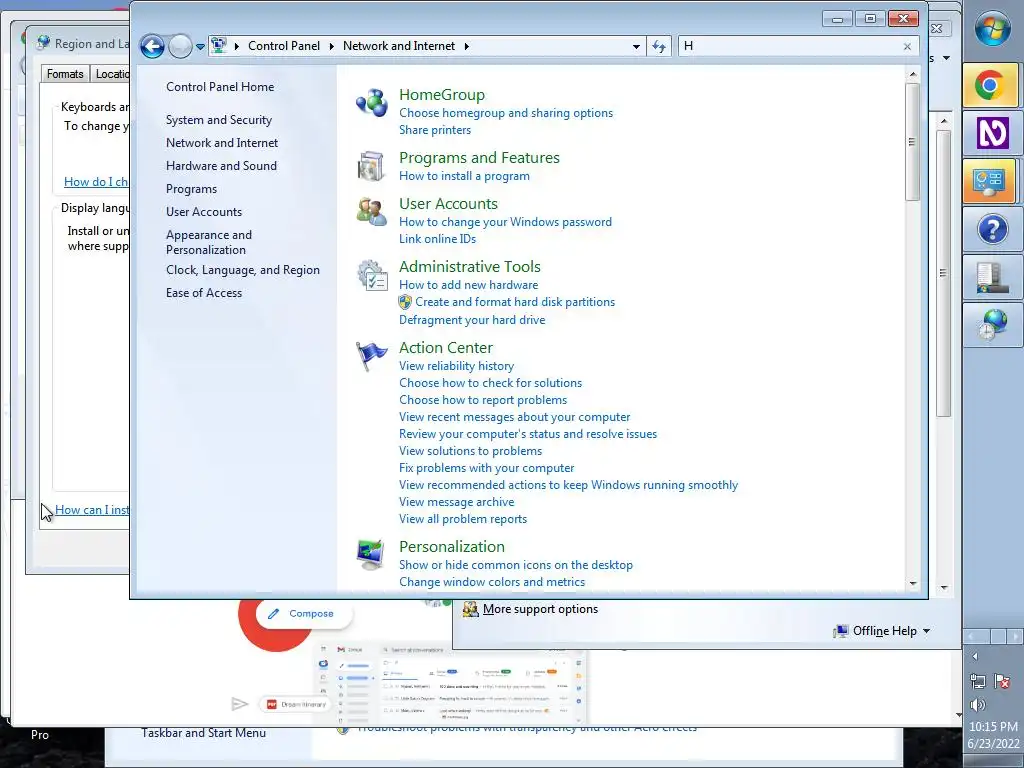Click Control Panel scrollbar down arrow
Viewport: 1024px width, 768px height.
click(912, 584)
